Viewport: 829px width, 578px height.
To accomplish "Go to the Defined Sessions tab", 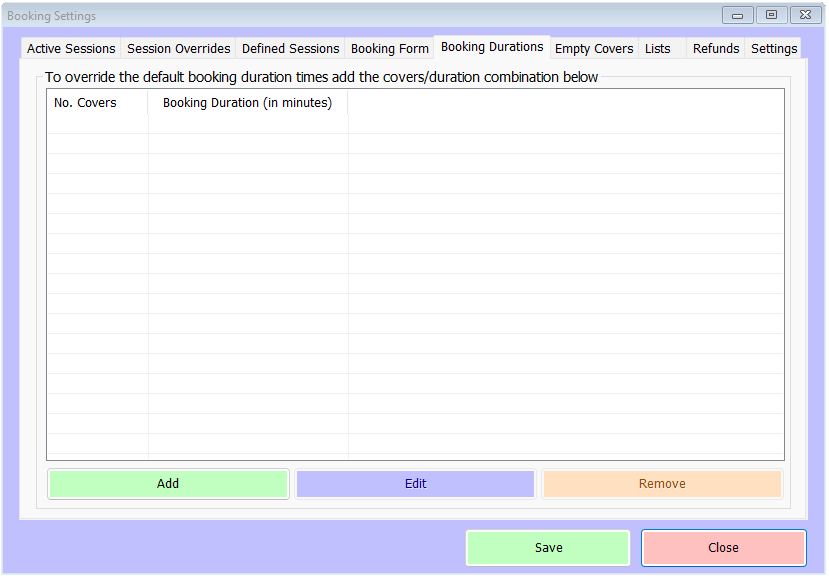I will [291, 48].
